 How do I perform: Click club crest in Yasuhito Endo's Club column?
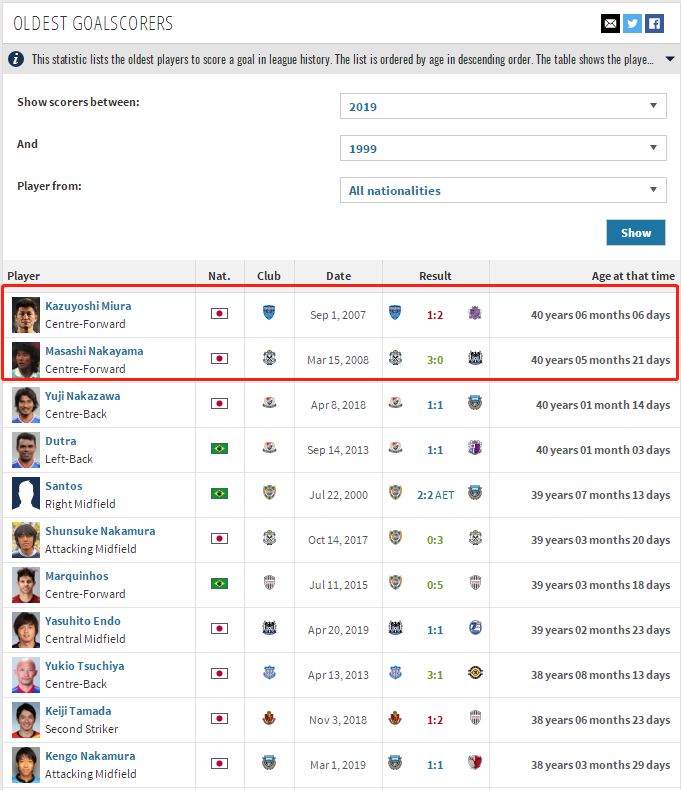point(269,627)
